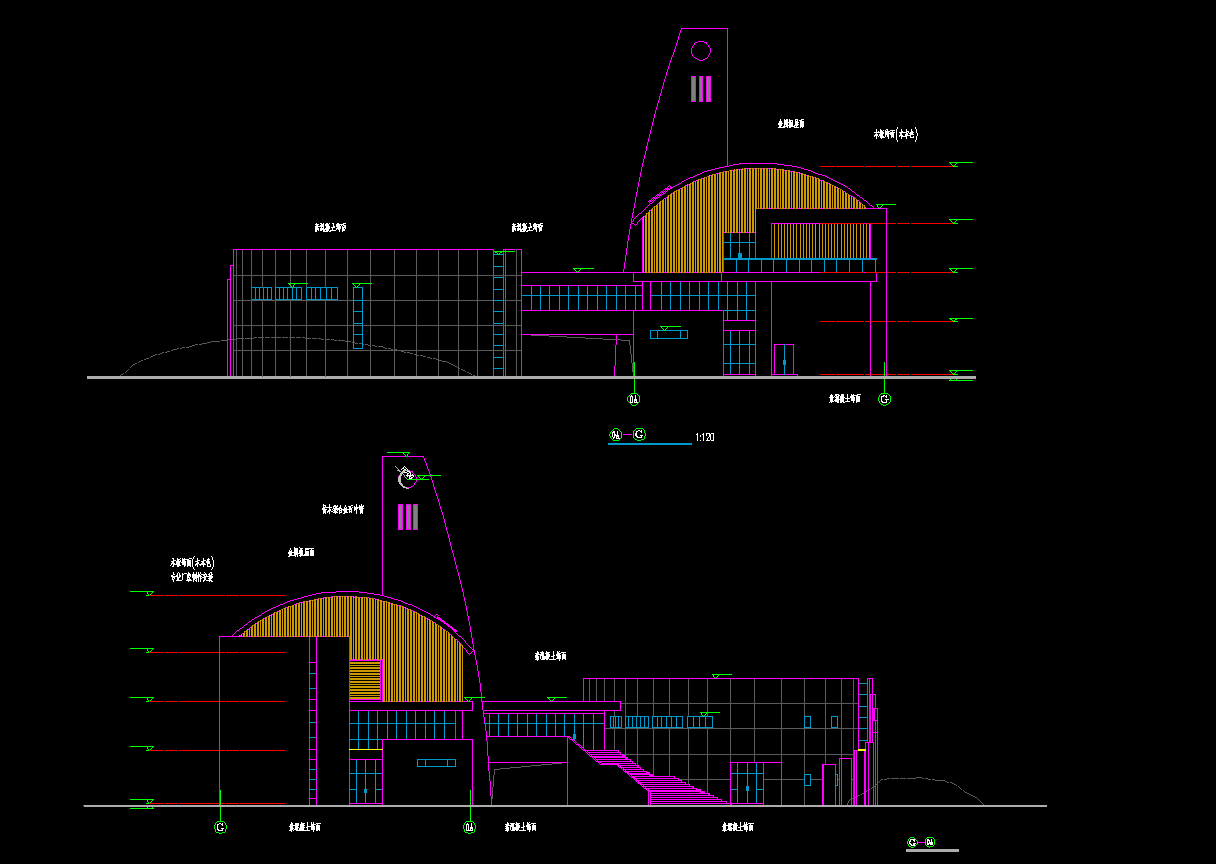Select the 木板饰面(木本色) label in upper right
The image size is (1216, 864).
coord(895,134)
